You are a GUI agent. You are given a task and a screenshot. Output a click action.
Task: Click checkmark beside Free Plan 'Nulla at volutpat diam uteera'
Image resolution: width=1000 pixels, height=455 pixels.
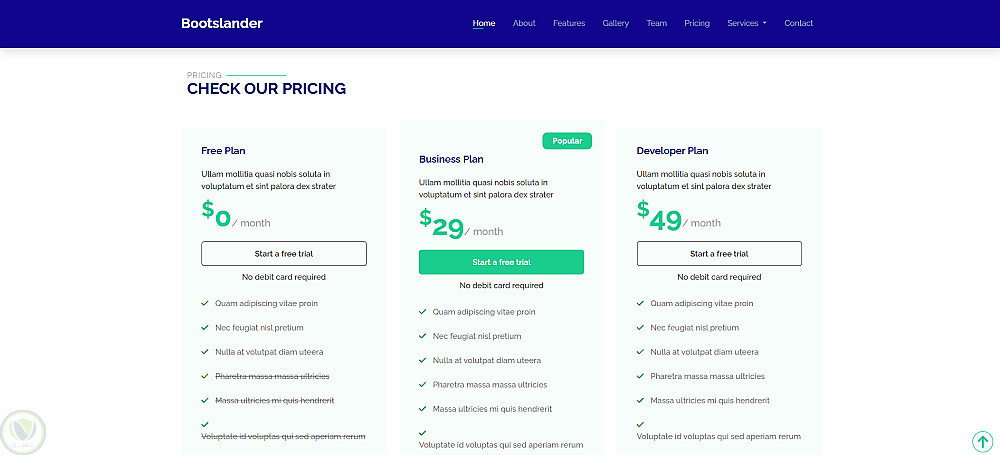(204, 352)
